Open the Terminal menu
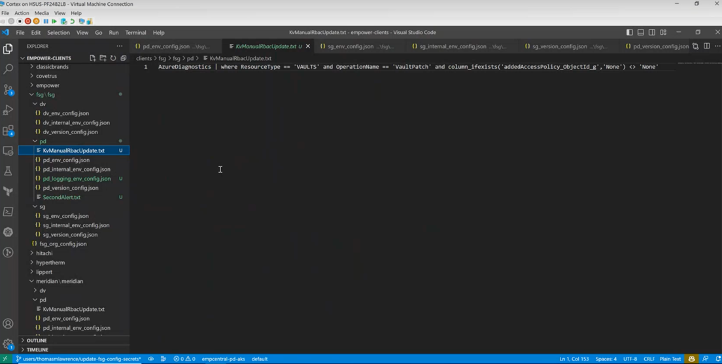The image size is (722, 364). point(135,33)
